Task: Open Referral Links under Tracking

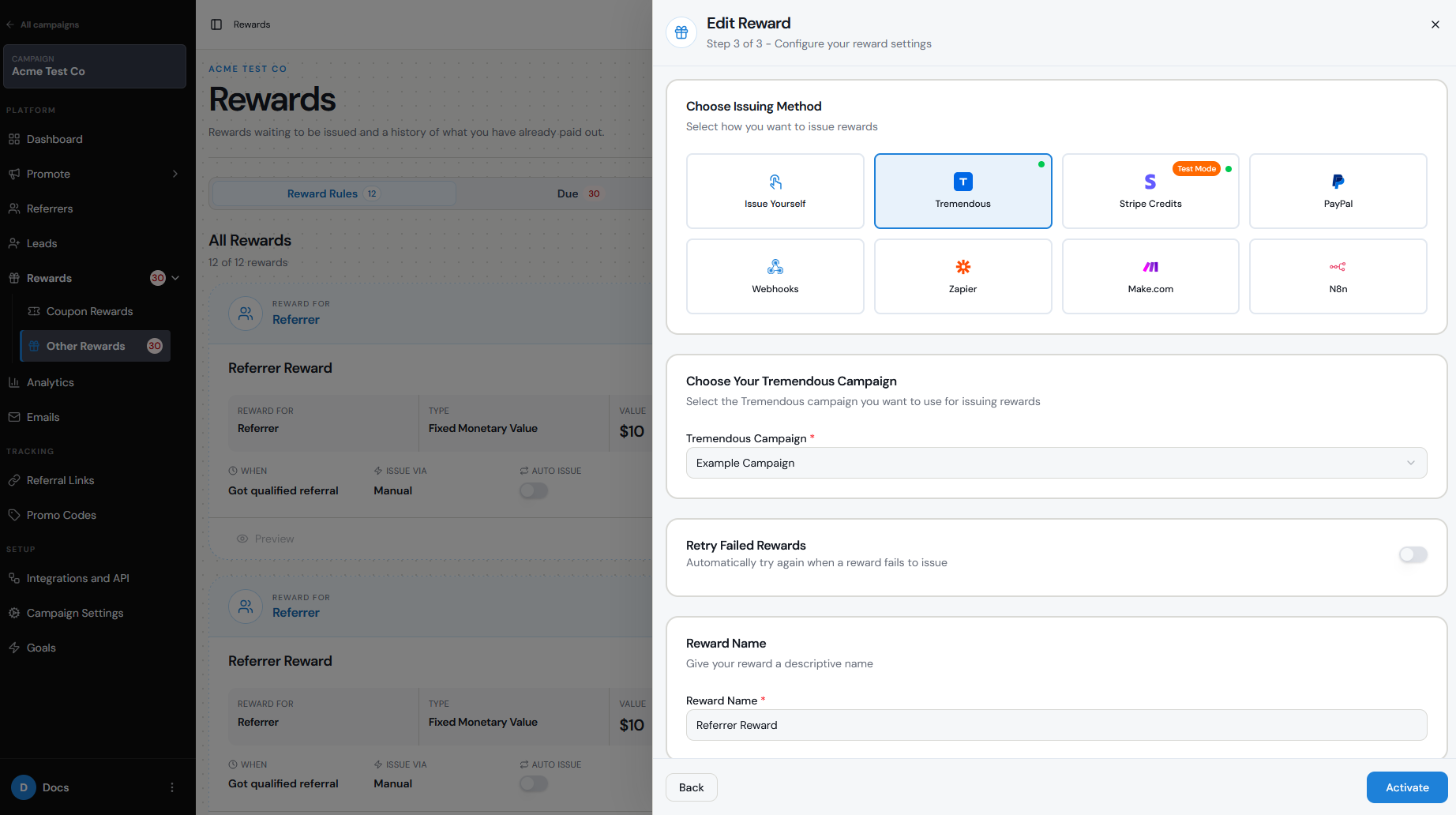Action: [x=94, y=480]
